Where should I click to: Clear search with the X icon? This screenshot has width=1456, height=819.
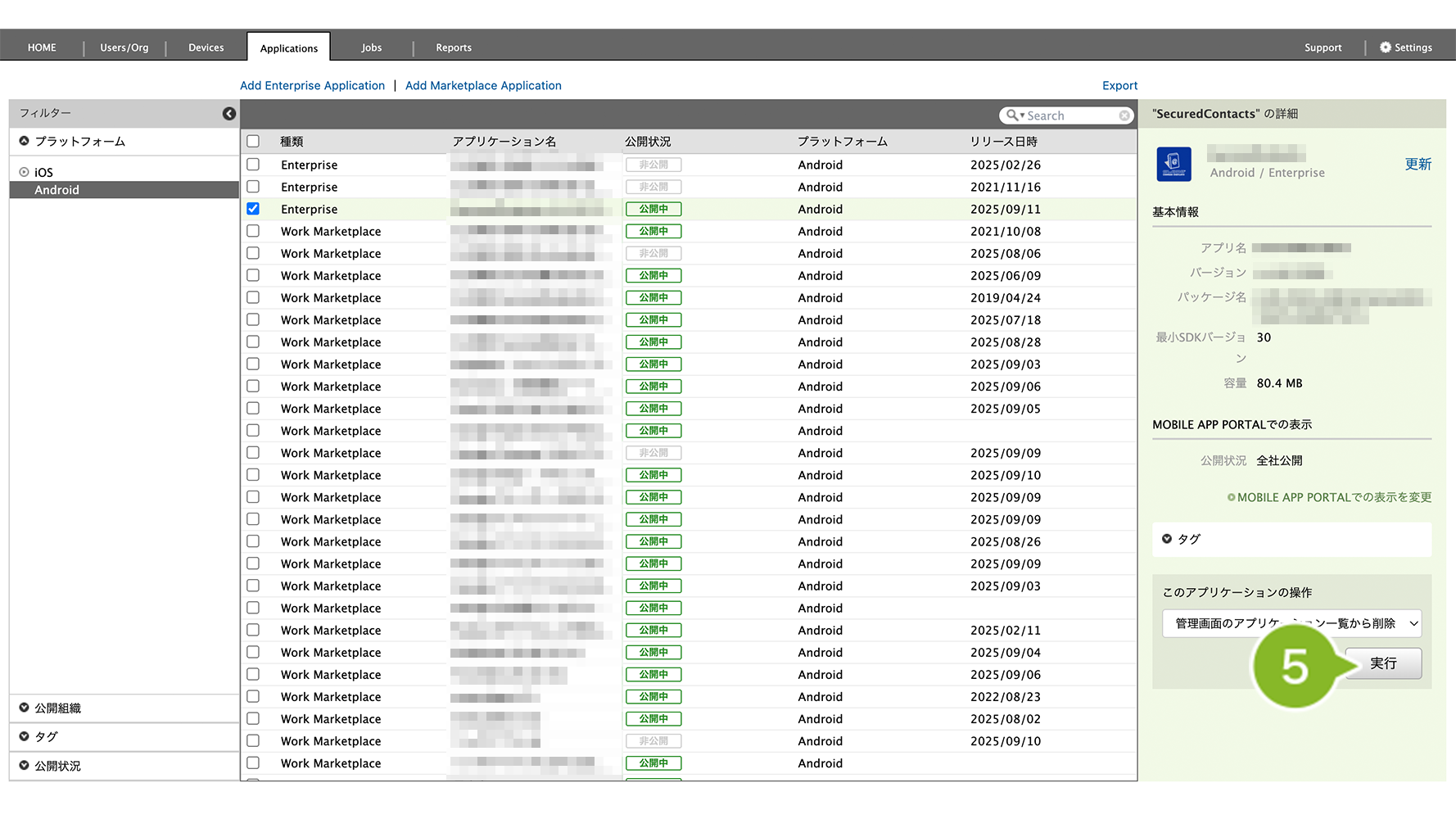click(1124, 115)
